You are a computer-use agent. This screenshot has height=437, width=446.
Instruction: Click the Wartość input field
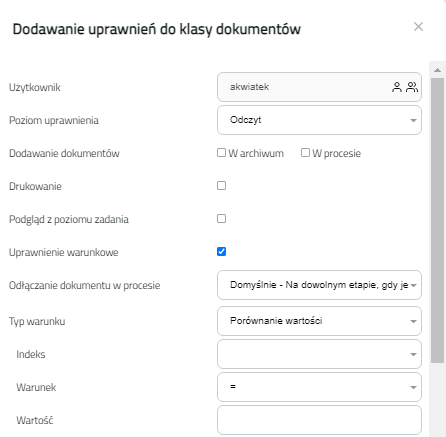tap(319, 420)
